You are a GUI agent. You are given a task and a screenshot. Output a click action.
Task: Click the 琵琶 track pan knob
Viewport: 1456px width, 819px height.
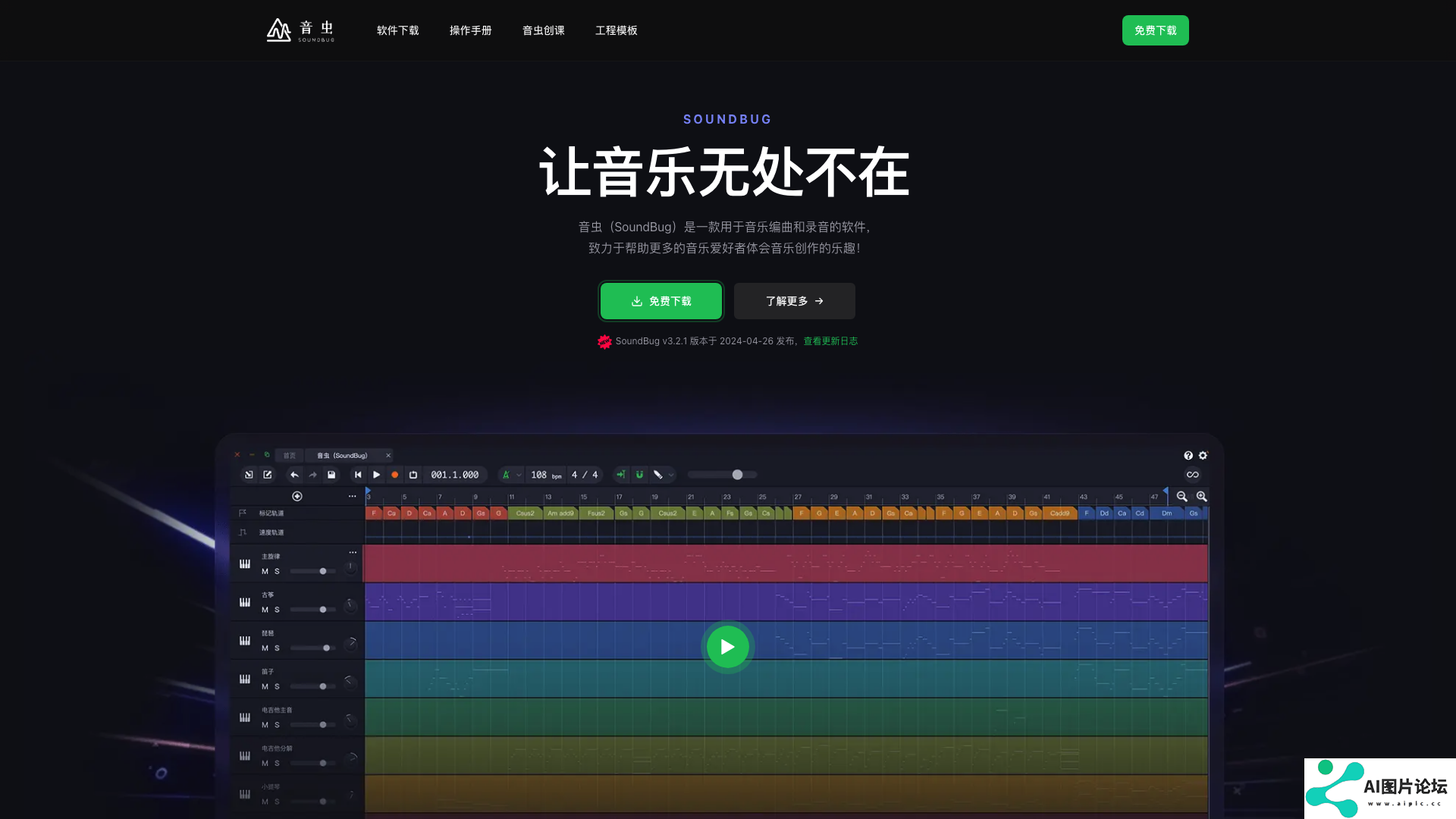pos(350,645)
